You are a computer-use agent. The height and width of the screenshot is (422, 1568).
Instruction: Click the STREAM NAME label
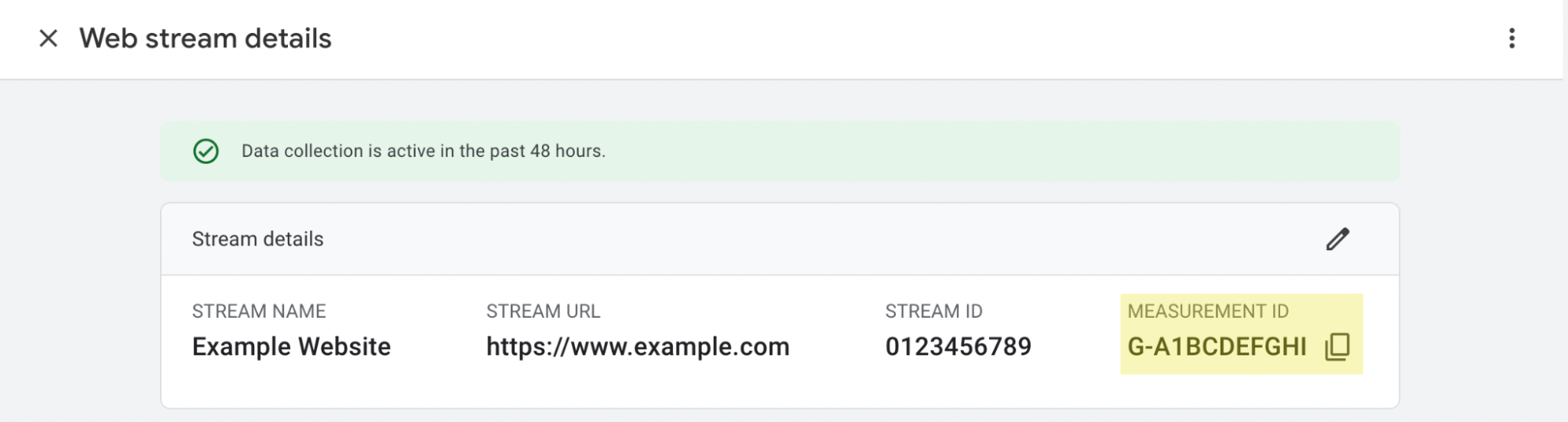coord(259,311)
